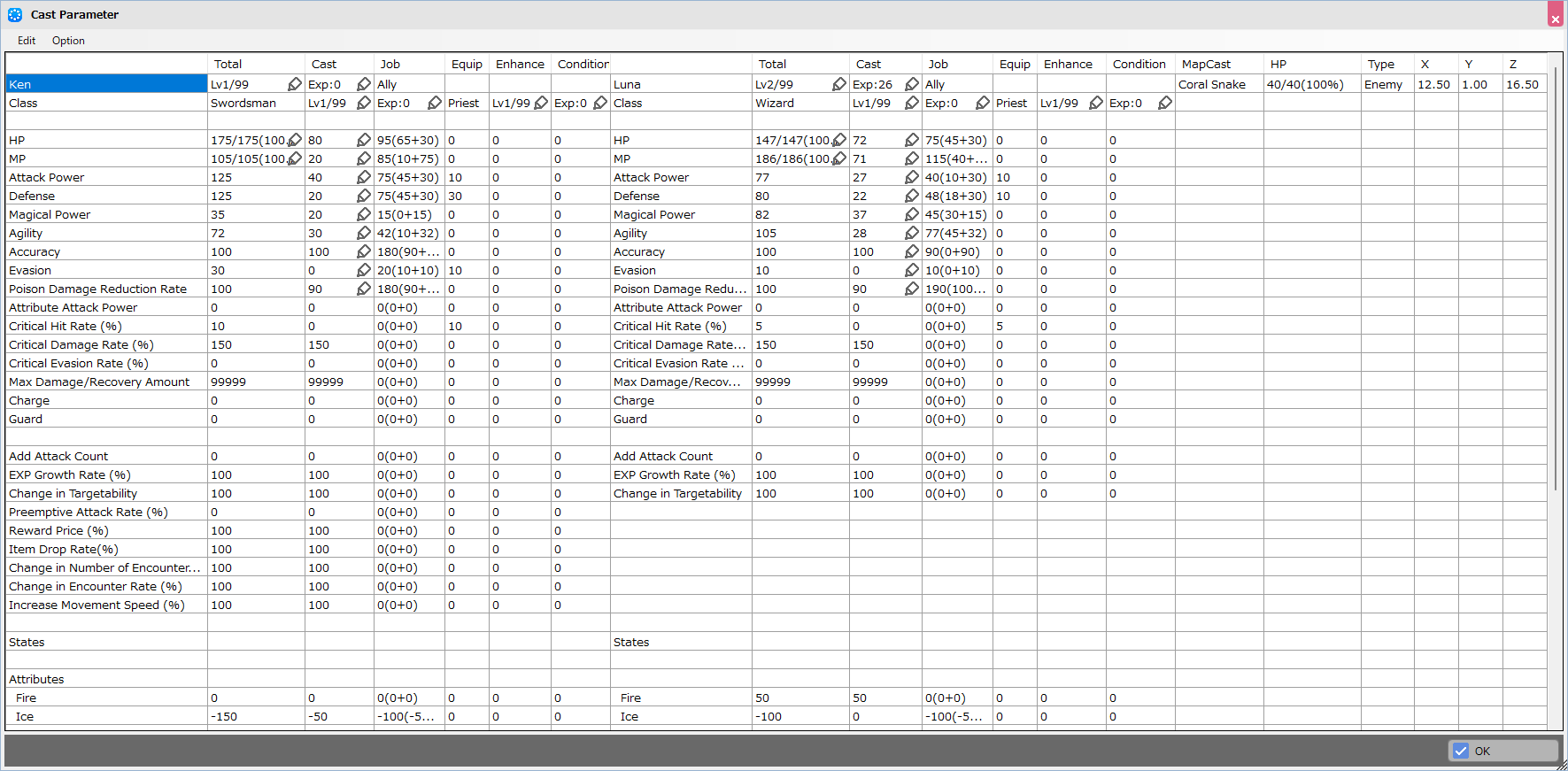This screenshot has width=1568, height=771.
Task: Edit Luna's Exp:26 using the pencil icon
Action: click(x=912, y=84)
